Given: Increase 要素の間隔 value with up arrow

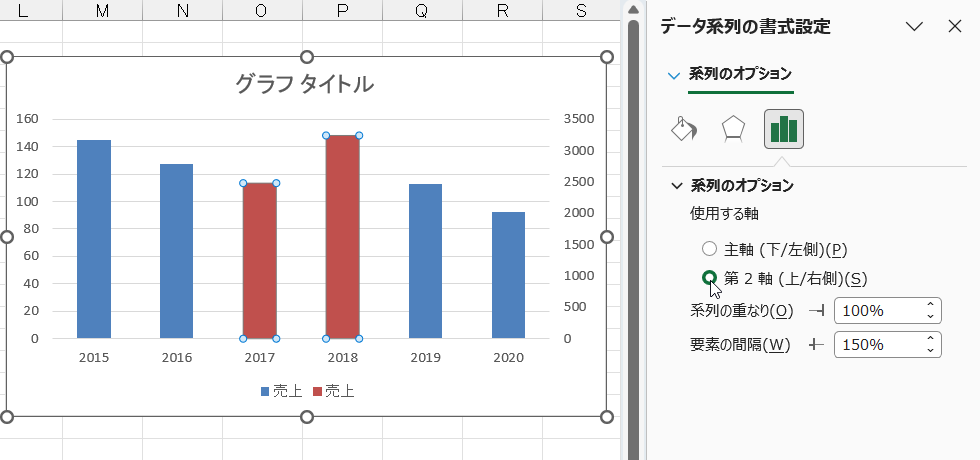Looking at the screenshot, I should tap(931, 339).
